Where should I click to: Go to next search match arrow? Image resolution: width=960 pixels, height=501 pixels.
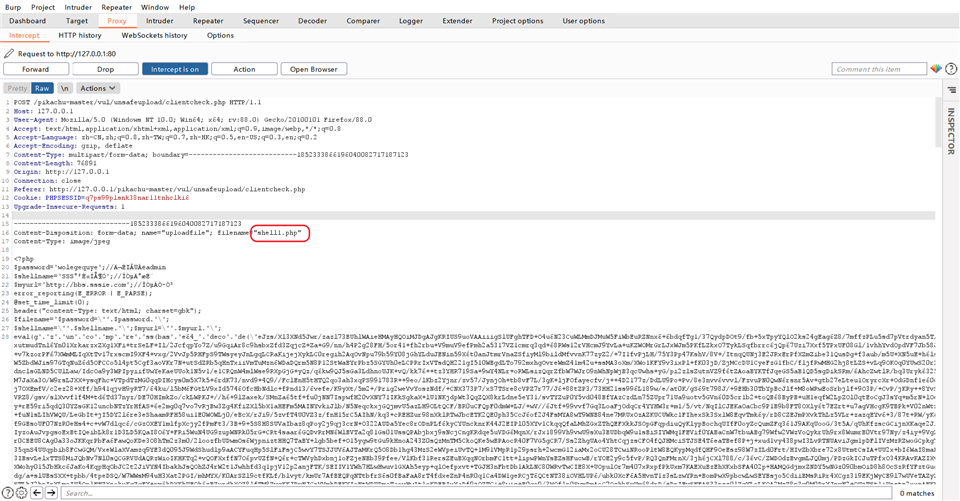coord(51,493)
